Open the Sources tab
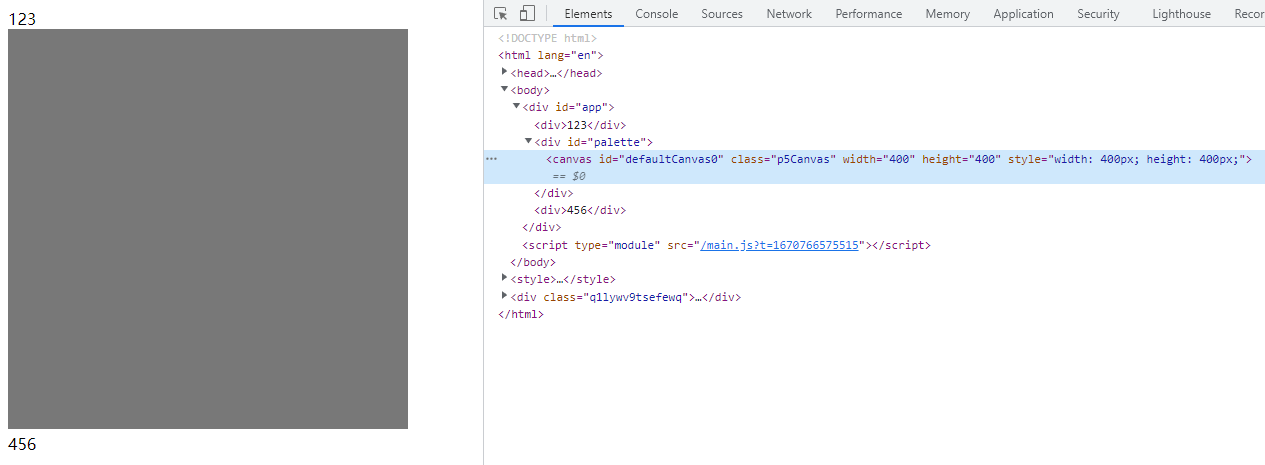Viewport: 1265px width, 465px height. [722, 13]
